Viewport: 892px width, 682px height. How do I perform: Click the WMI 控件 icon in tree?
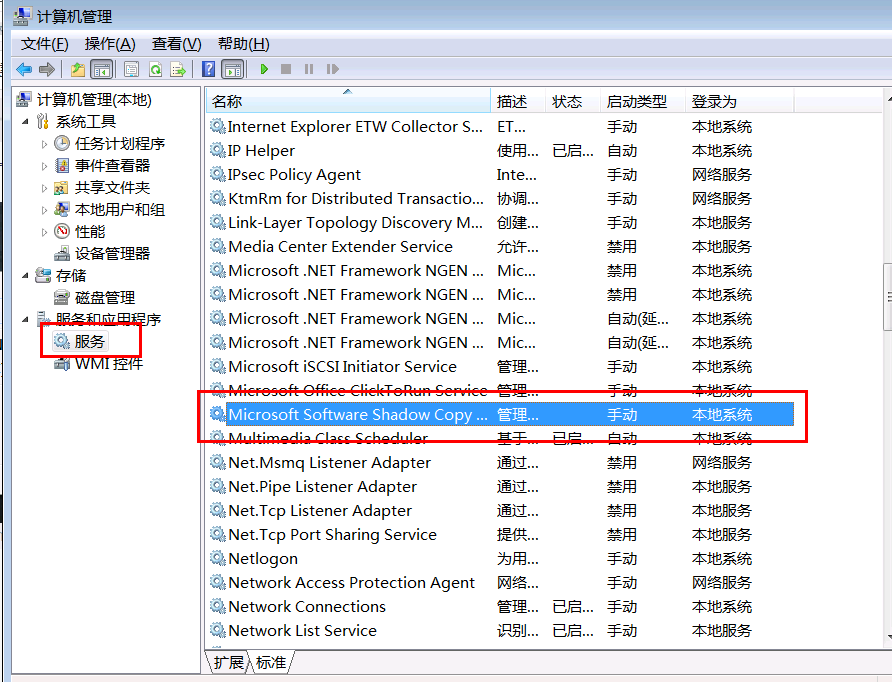pos(62,363)
